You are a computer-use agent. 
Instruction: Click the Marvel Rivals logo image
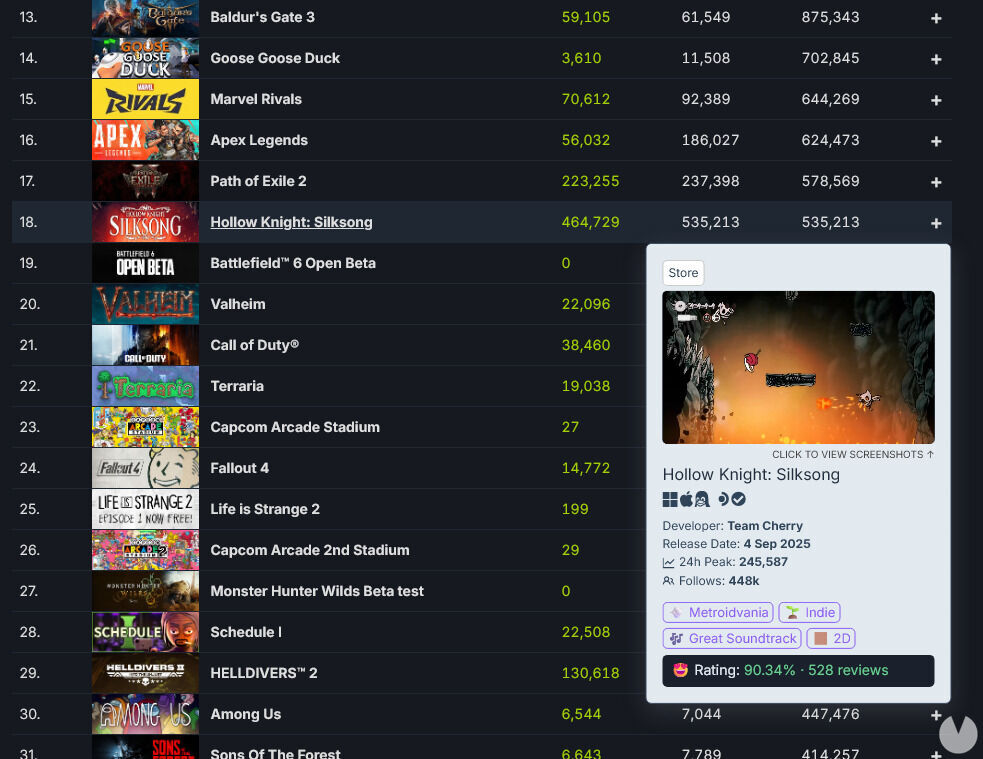tap(145, 99)
